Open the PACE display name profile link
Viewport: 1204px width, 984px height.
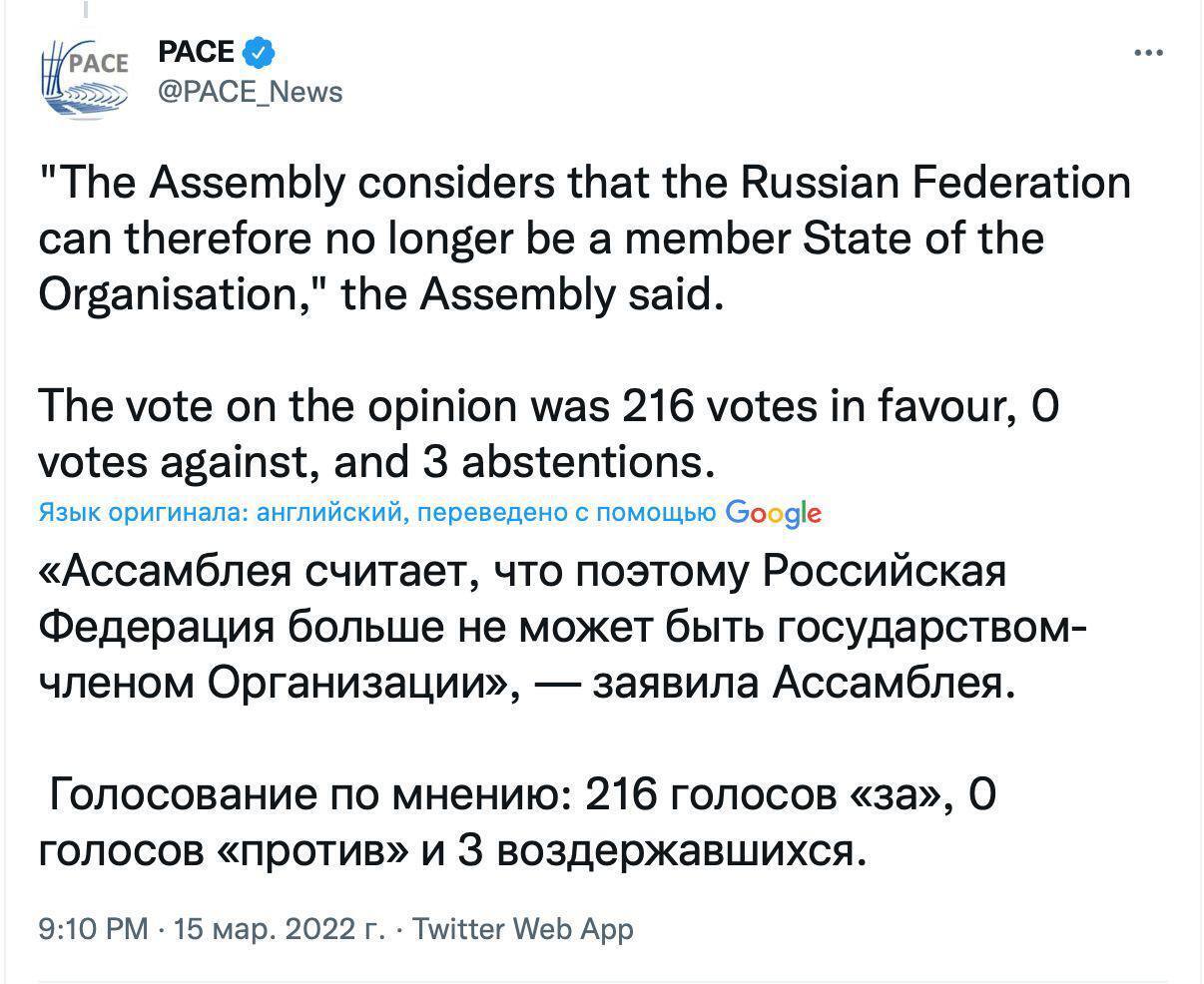(x=197, y=52)
